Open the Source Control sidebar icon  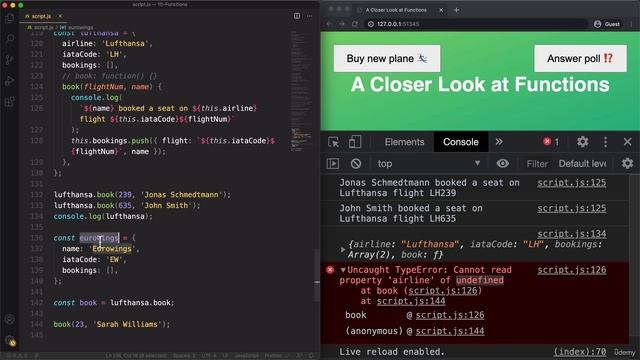pyautogui.click(x=9, y=60)
